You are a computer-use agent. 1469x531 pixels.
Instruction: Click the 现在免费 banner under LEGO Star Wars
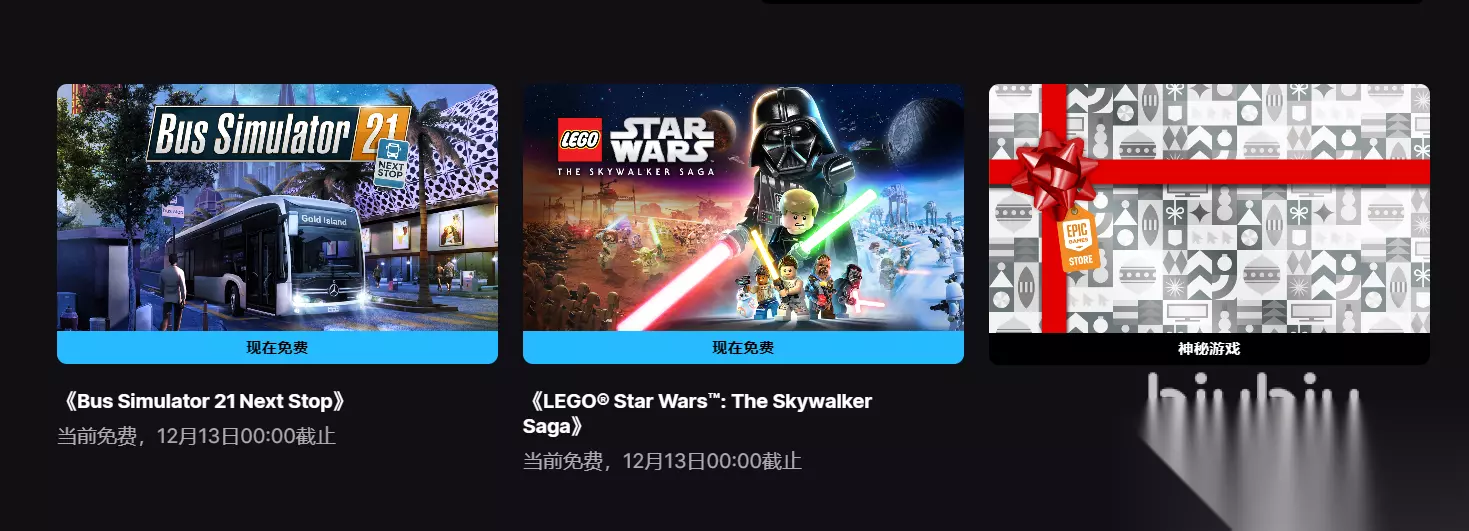[x=743, y=348]
